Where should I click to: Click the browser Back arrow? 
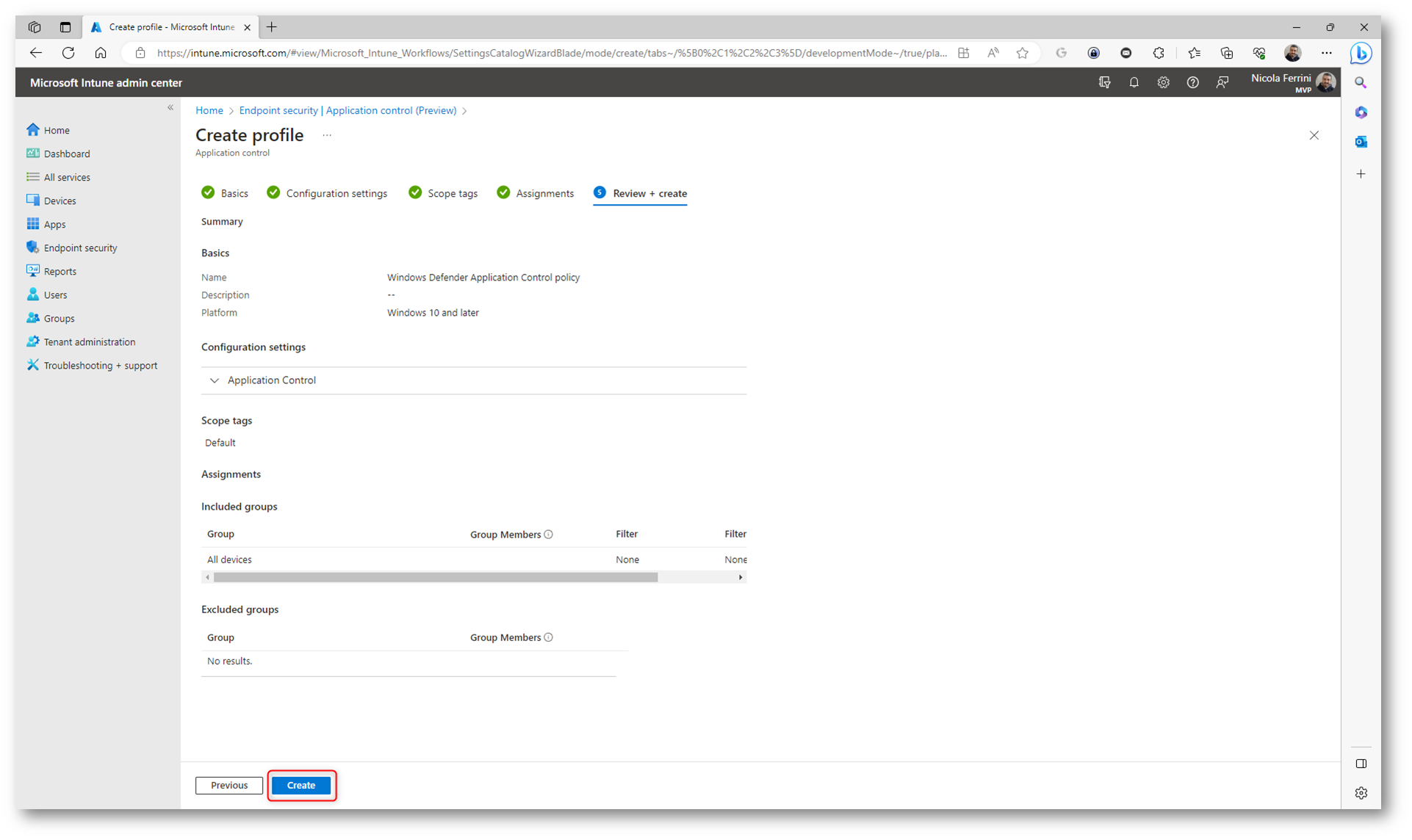click(35, 53)
